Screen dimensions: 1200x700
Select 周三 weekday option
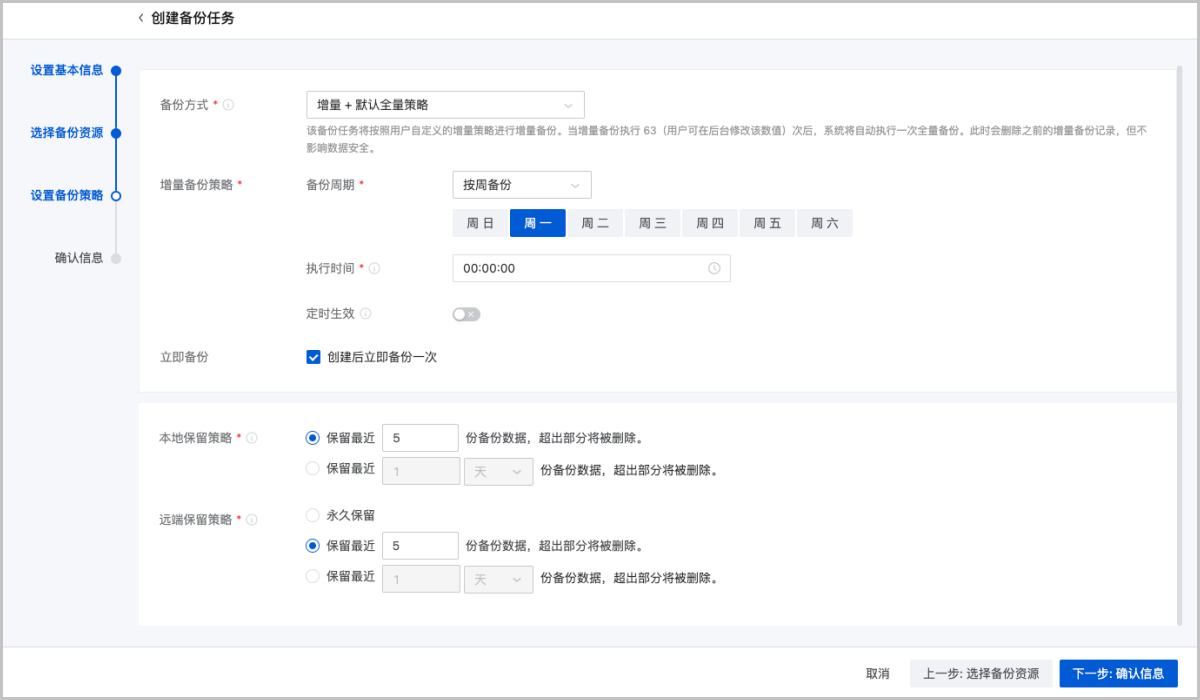tap(653, 223)
